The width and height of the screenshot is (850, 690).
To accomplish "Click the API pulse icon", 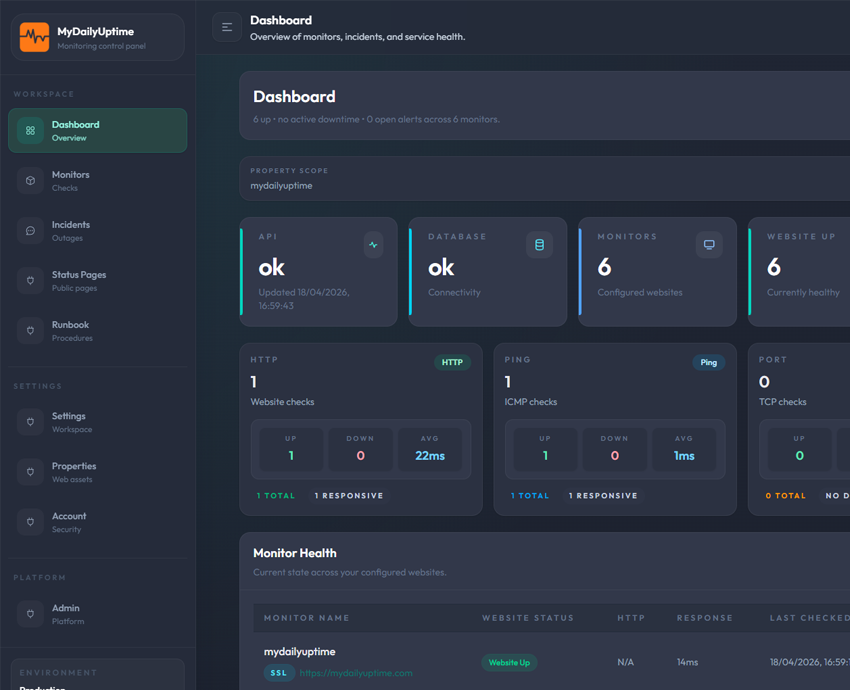I will [374, 245].
